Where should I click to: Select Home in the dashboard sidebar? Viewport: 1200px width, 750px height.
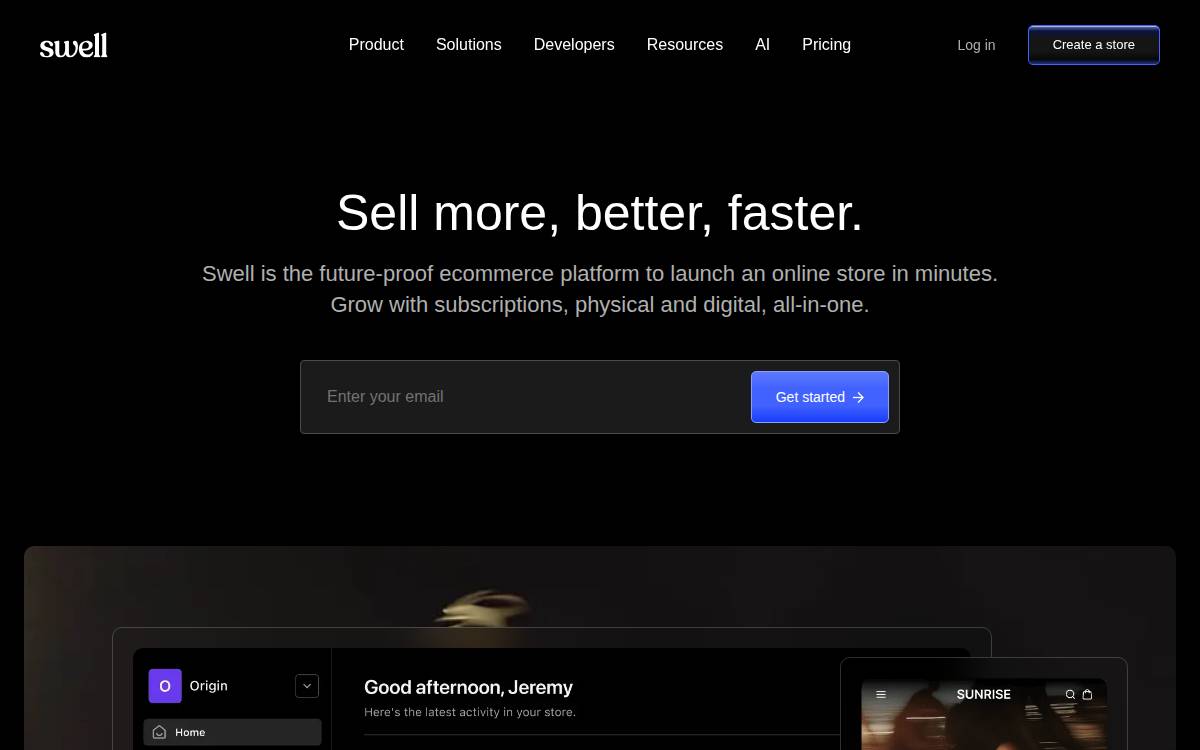coord(232,732)
